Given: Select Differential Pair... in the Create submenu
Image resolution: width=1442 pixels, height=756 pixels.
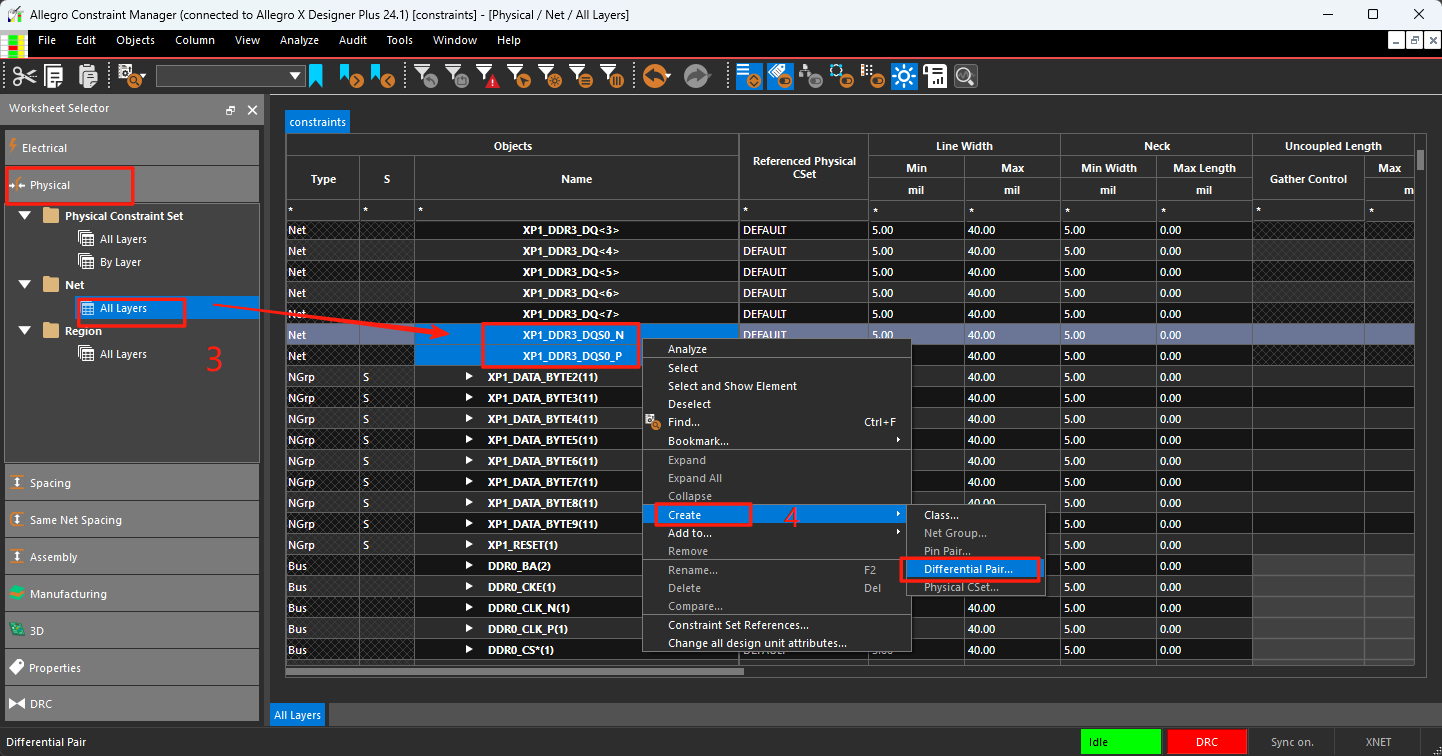Looking at the screenshot, I should [968, 569].
